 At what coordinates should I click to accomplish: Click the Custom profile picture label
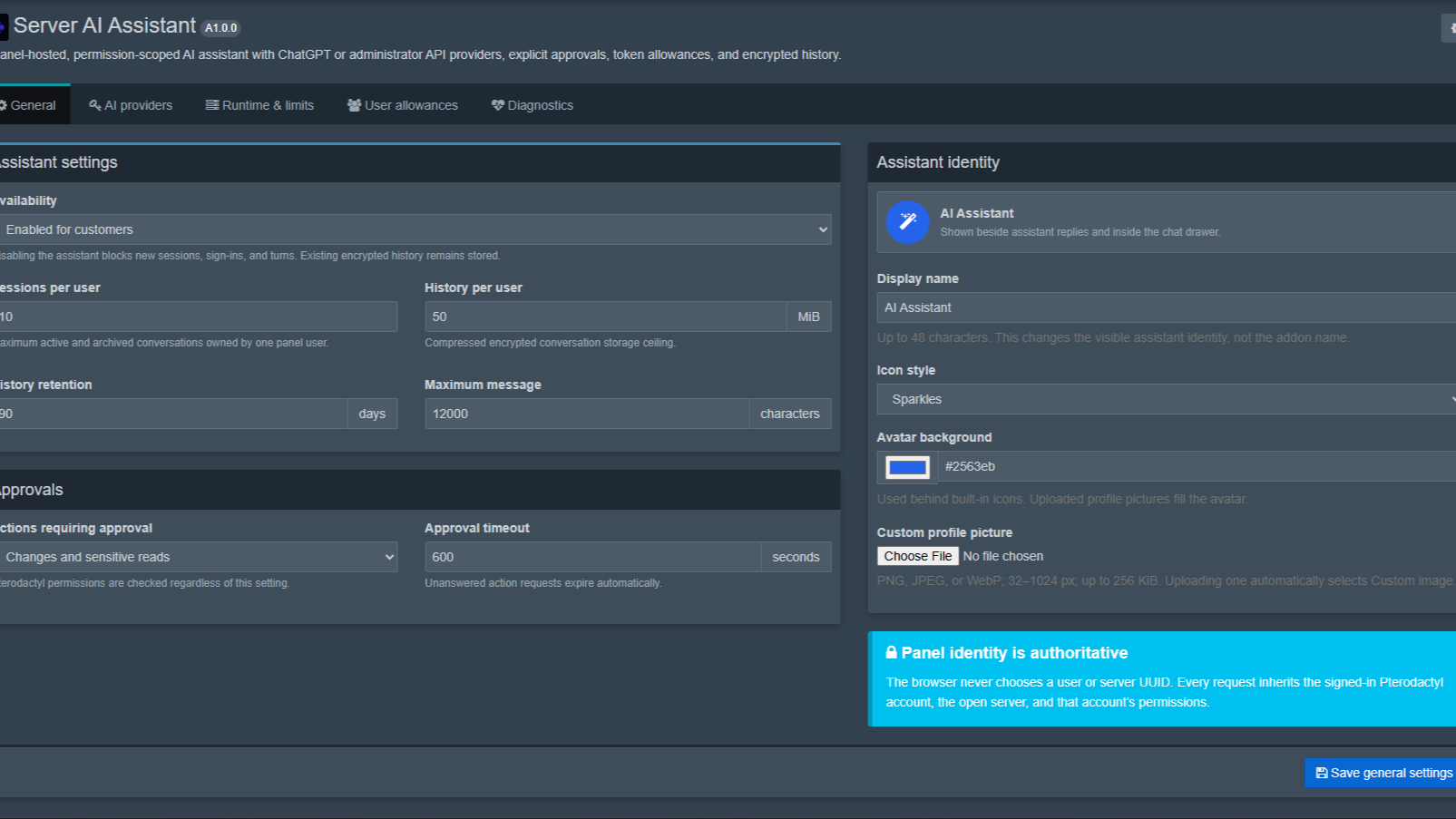[x=944, y=532]
